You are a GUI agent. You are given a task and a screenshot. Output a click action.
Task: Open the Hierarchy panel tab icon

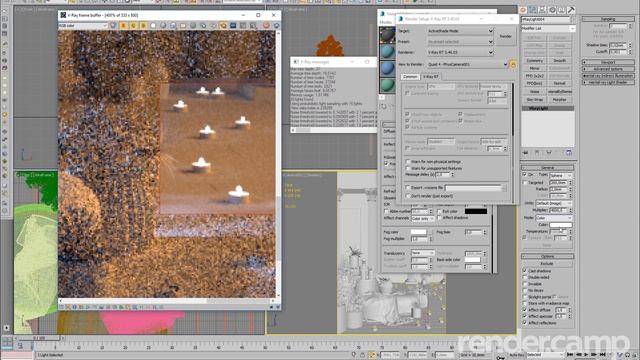coord(542,10)
